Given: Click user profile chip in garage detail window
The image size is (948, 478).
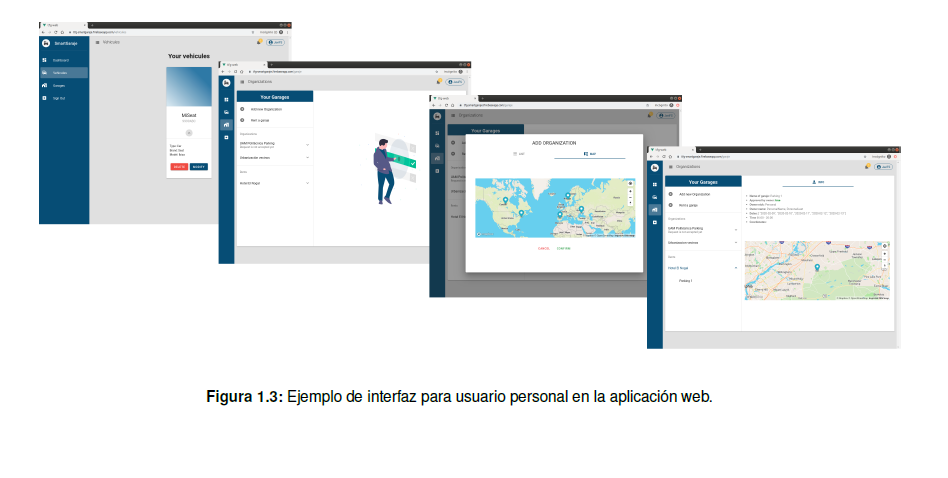Looking at the screenshot, I should [x=884, y=167].
